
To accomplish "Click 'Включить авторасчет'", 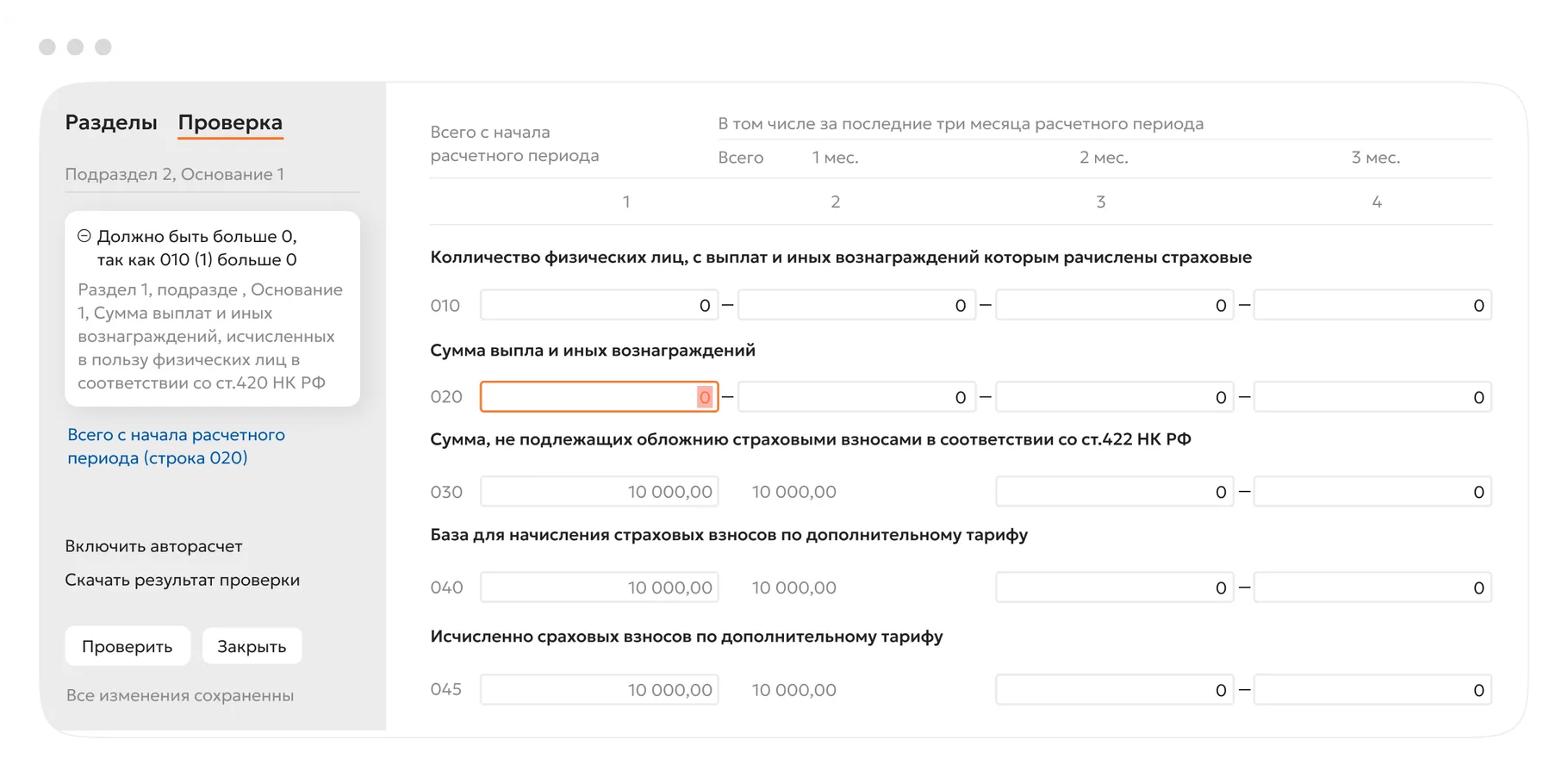I will point(153,546).
